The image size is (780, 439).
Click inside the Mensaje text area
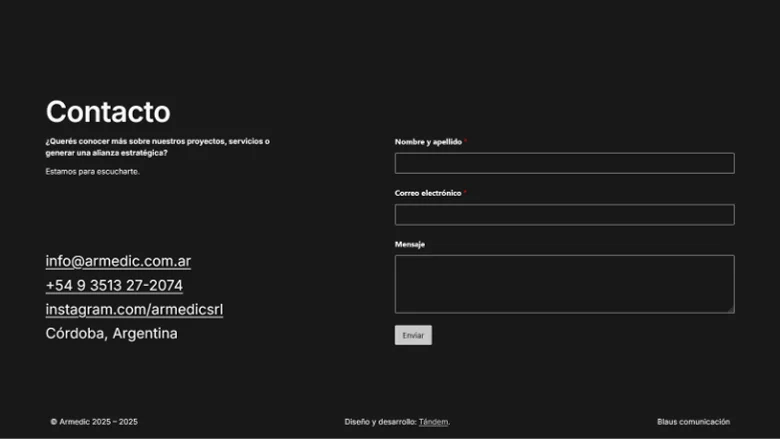click(x=564, y=283)
